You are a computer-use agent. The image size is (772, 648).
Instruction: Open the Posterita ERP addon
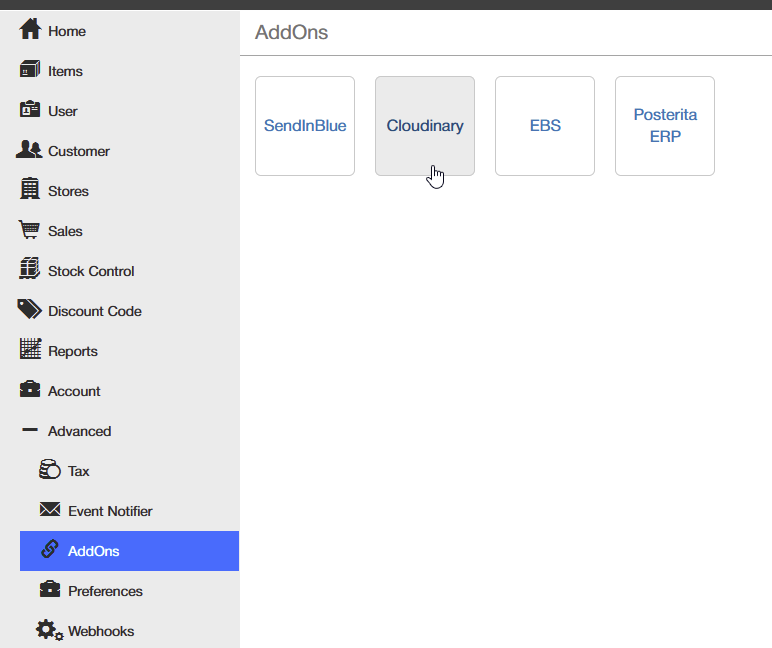[665, 126]
